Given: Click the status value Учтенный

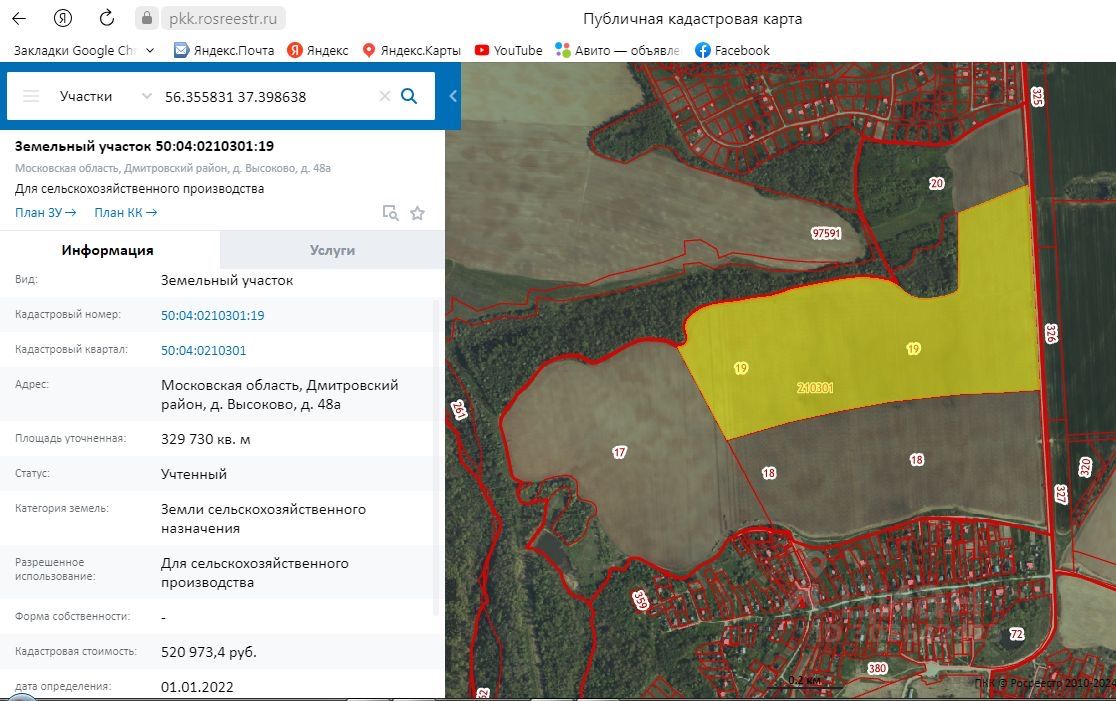Looking at the screenshot, I should [x=194, y=474].
